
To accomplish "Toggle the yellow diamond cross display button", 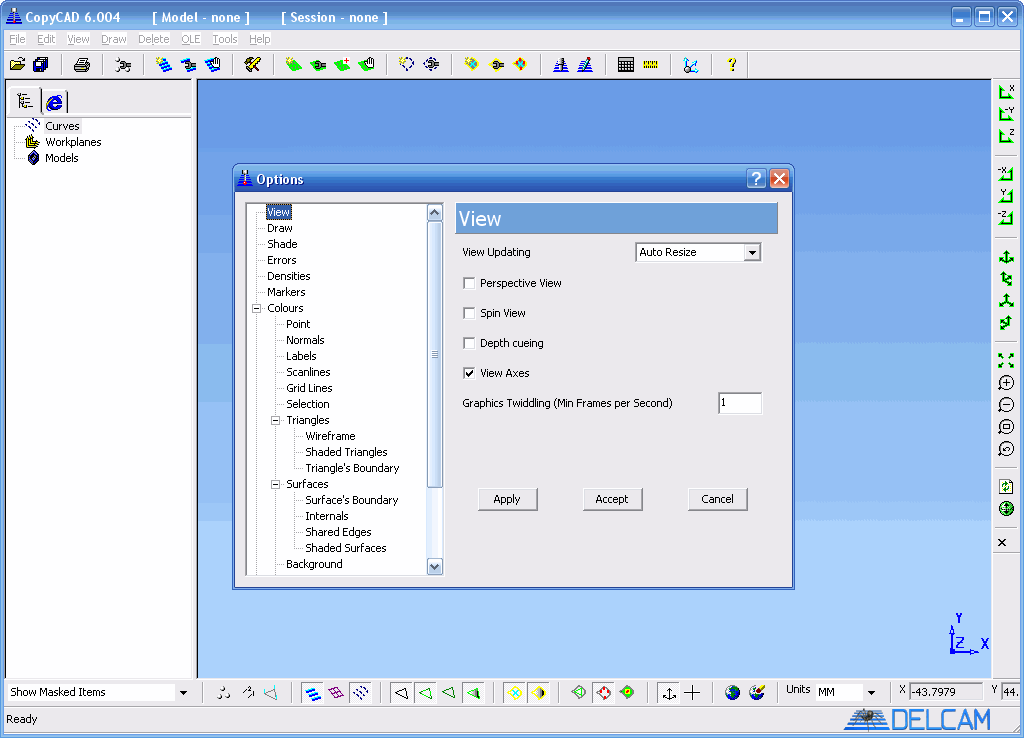I will pos(515,693).
